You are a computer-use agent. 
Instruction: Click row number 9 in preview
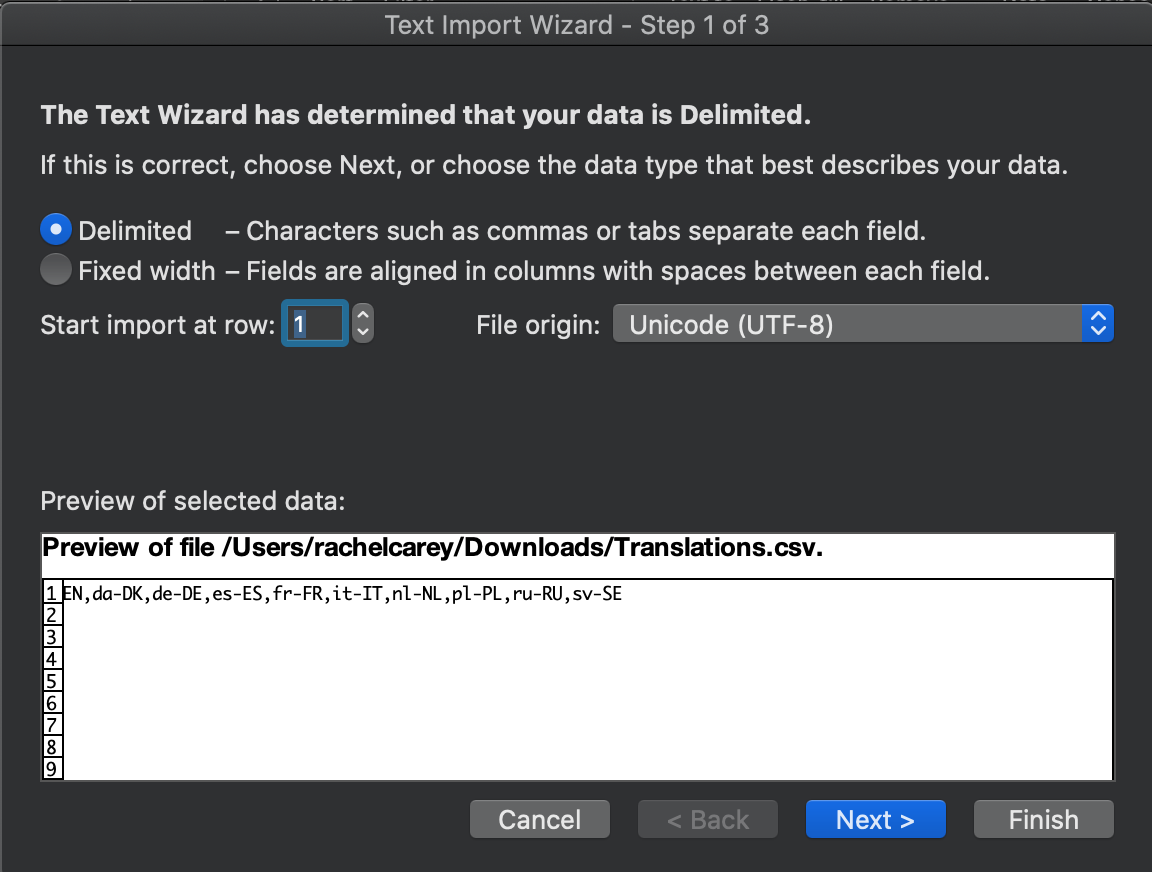(x=52, y=769)
